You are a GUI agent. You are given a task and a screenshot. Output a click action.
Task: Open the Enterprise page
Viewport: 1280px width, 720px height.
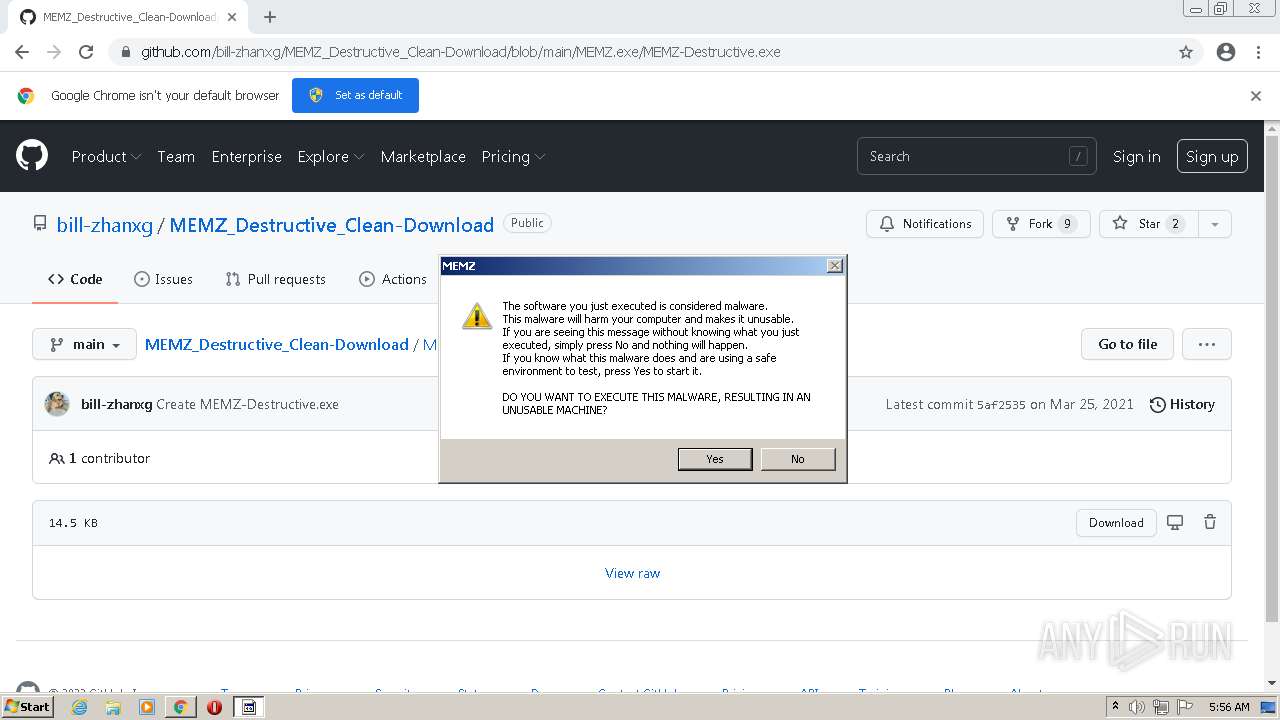[246, 156]
